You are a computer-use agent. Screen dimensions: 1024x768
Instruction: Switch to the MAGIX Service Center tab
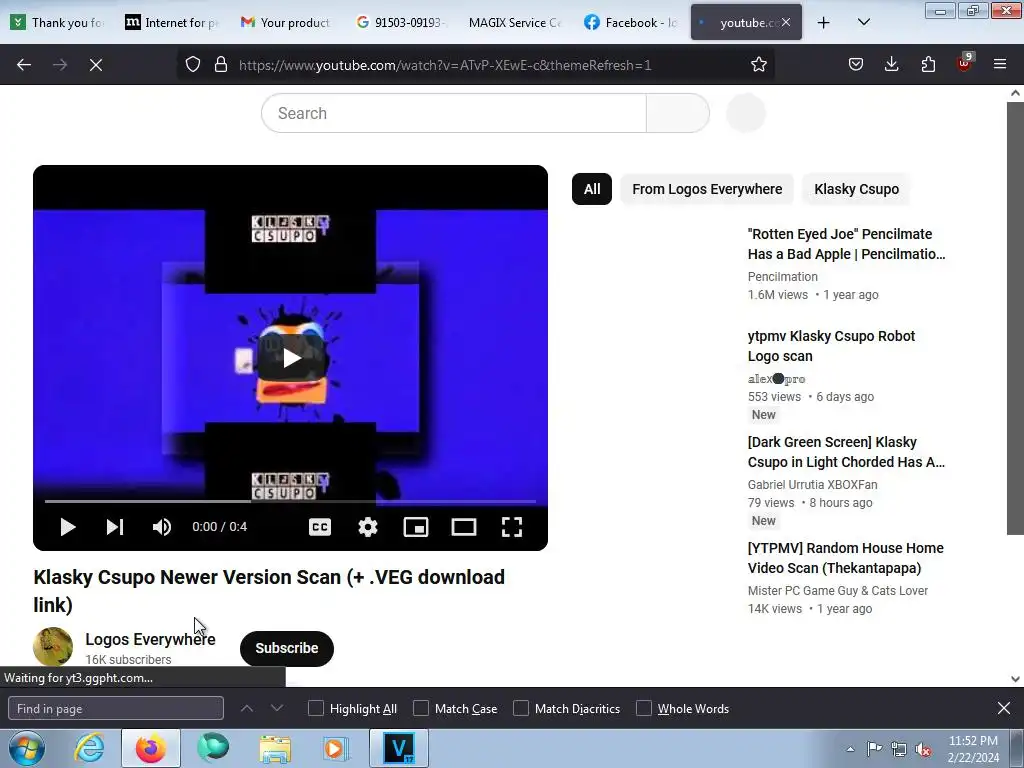point(515,22)
